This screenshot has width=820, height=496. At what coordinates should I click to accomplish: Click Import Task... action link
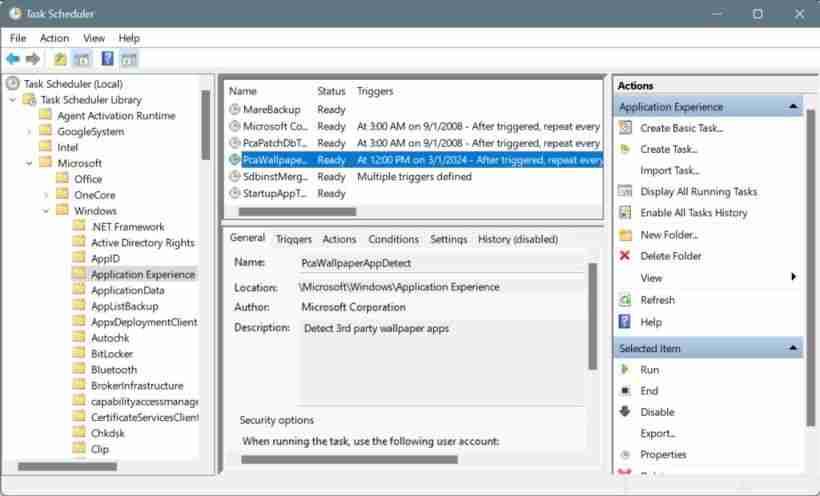pos(670,171)
